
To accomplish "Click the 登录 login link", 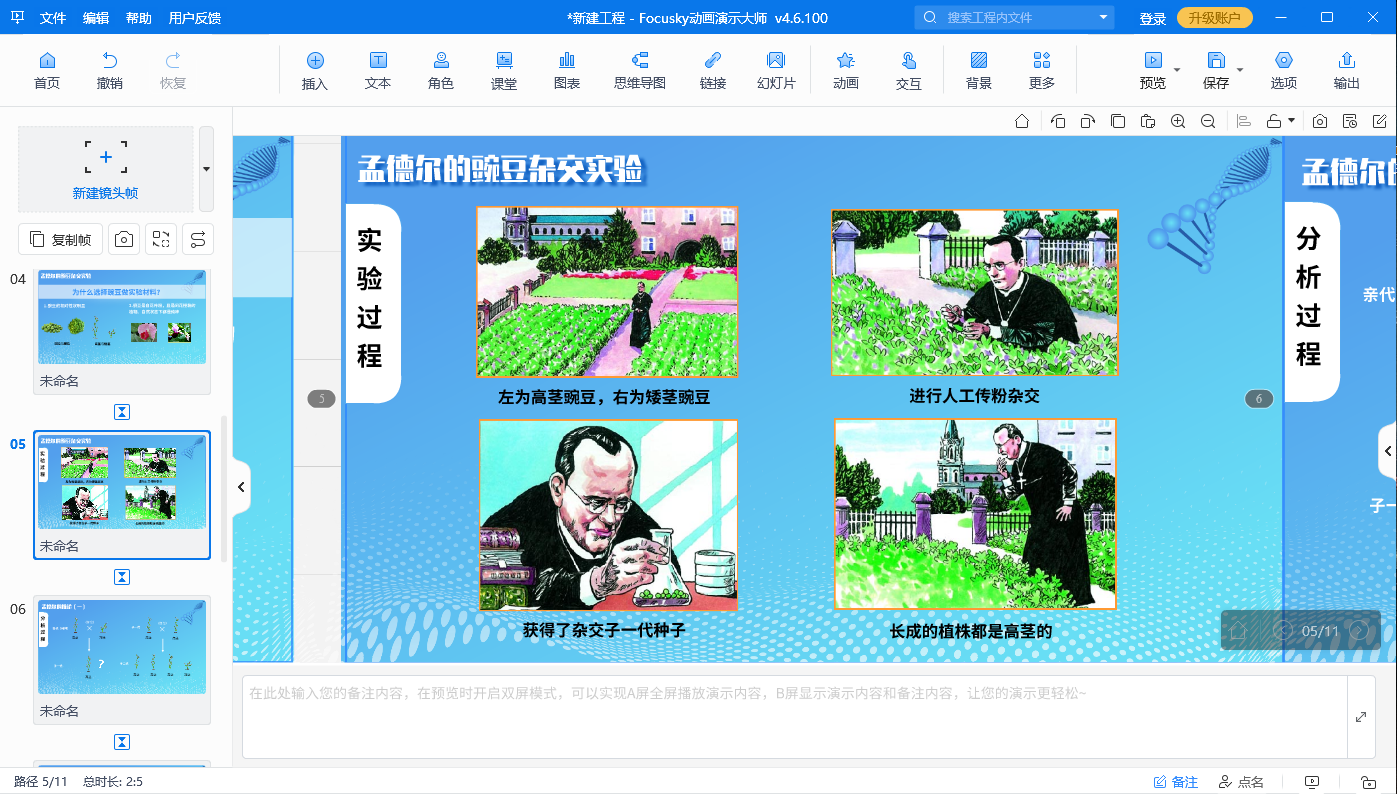I will coord(1153,18).
